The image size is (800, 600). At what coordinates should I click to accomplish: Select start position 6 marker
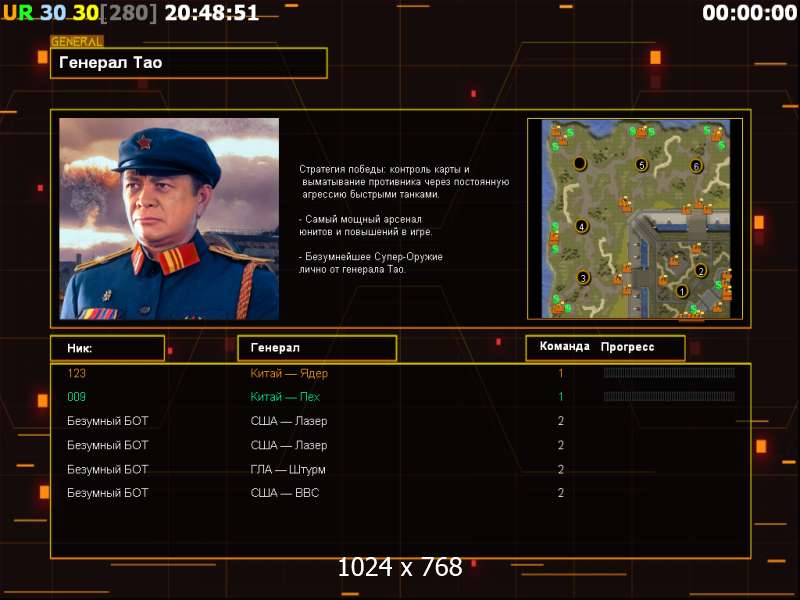pos(696,166)
